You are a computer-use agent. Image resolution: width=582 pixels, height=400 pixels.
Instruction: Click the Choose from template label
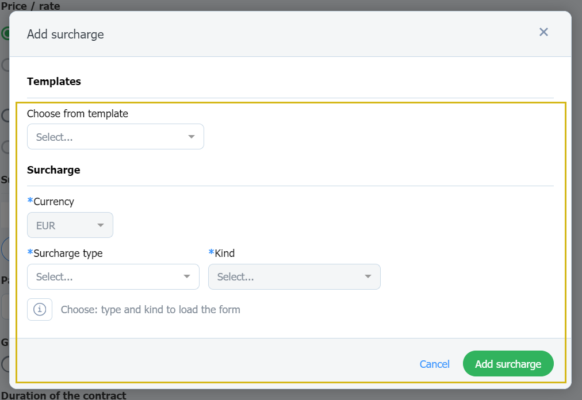coord(78,114)
